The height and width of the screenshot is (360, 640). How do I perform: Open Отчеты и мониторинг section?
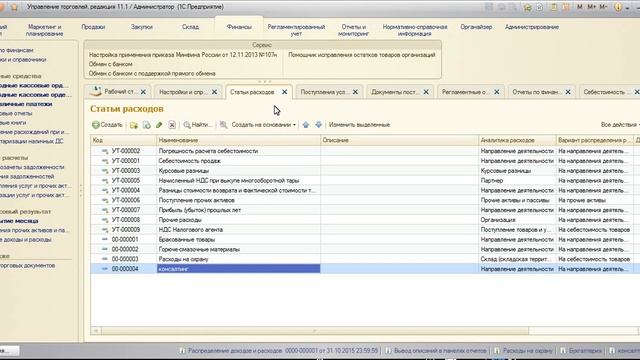pos(353,30)
